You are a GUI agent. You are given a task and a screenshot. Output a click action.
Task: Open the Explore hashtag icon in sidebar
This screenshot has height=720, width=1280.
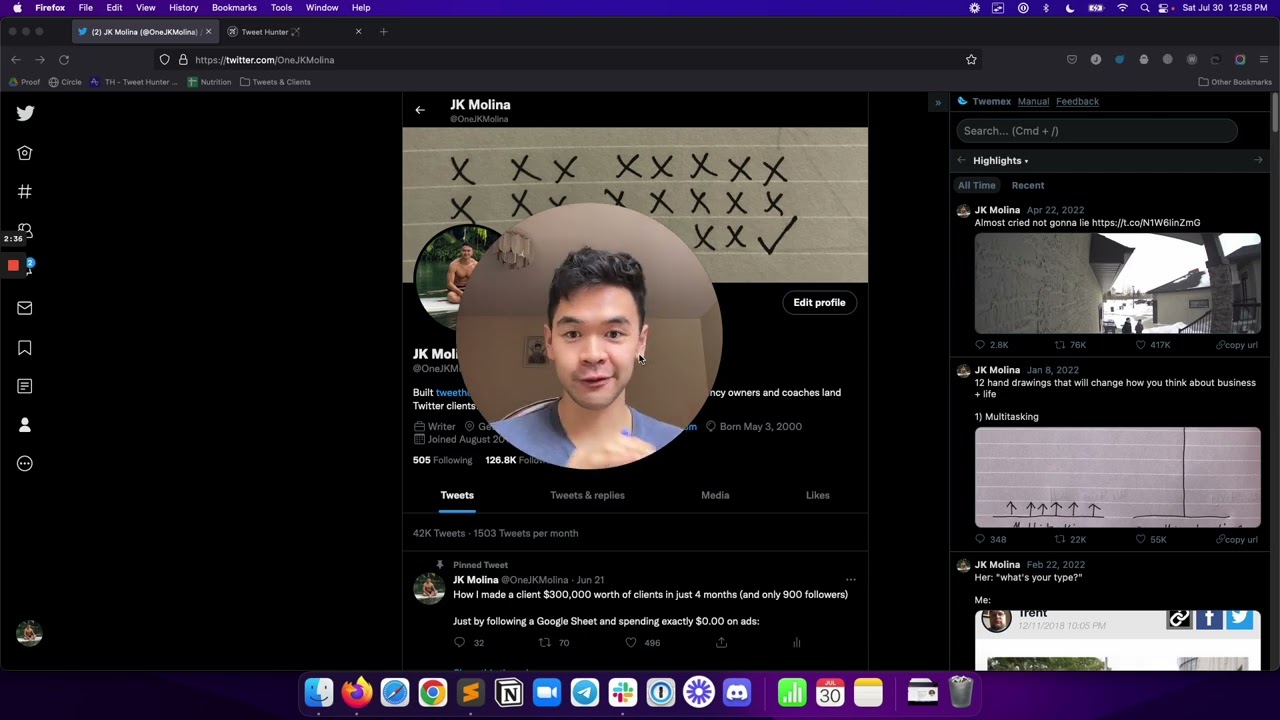pos(25,191)
